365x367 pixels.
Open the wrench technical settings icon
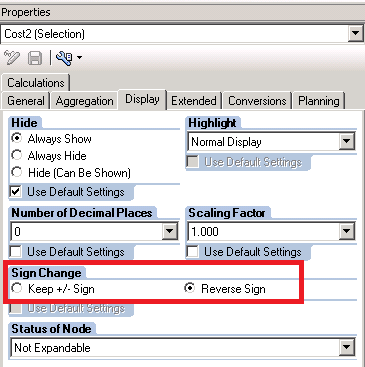(x=64, y=58)
